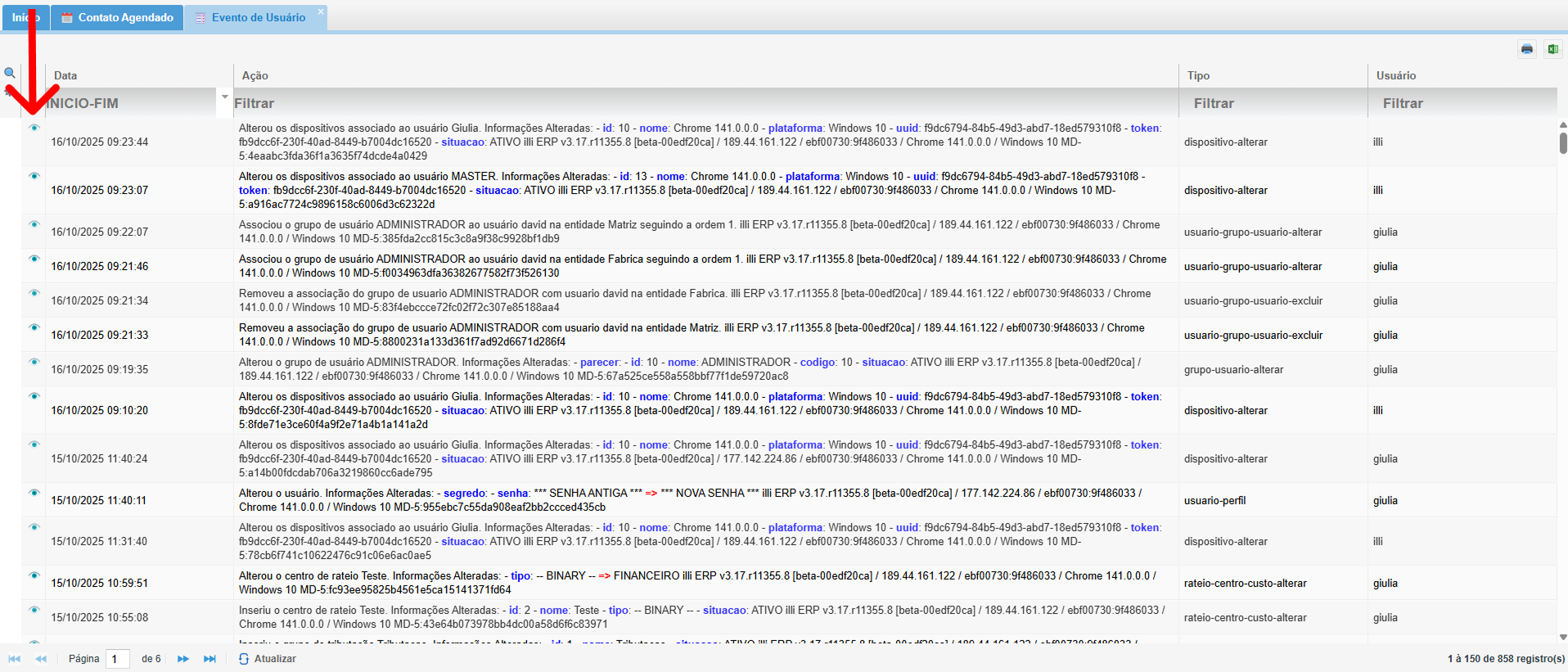Image resolution: width=1568 pixels, height=672 pixels.
Task: Open eye icon for the 16/10/2025 09:19:35 event
Action: (x=34, y=362)
